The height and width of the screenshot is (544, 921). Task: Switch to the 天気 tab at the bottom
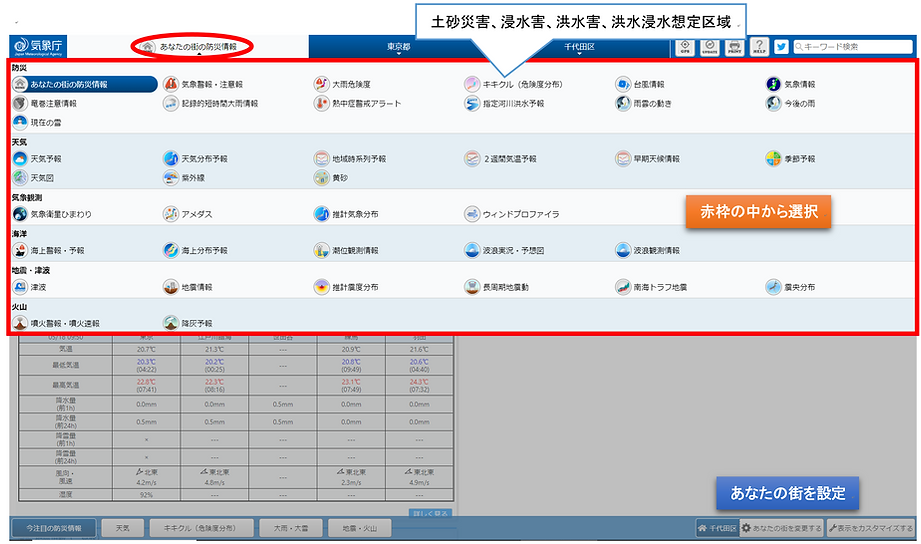tap(123, 528)
